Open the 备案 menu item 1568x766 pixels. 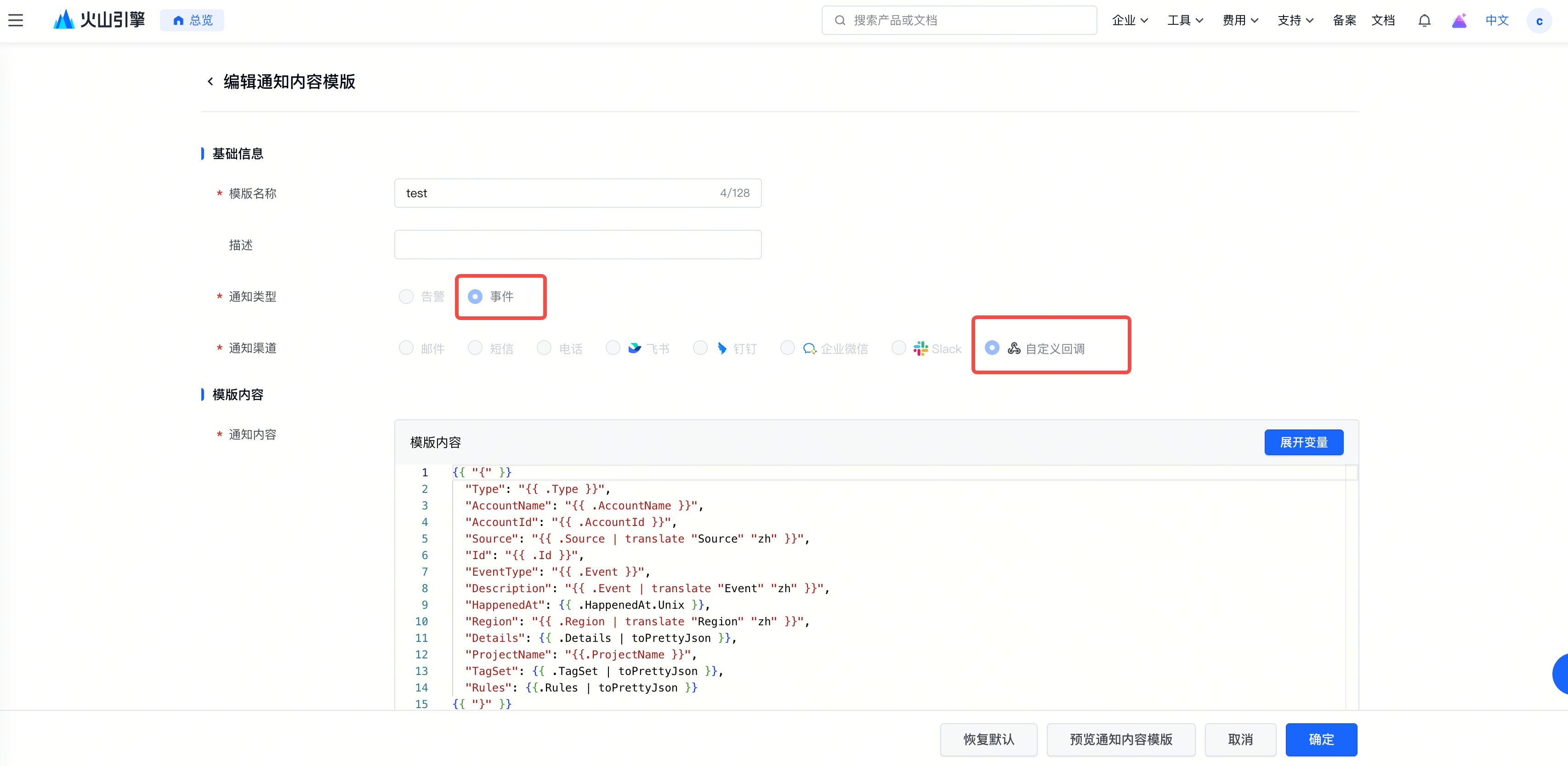click(x=1344, y=21)
